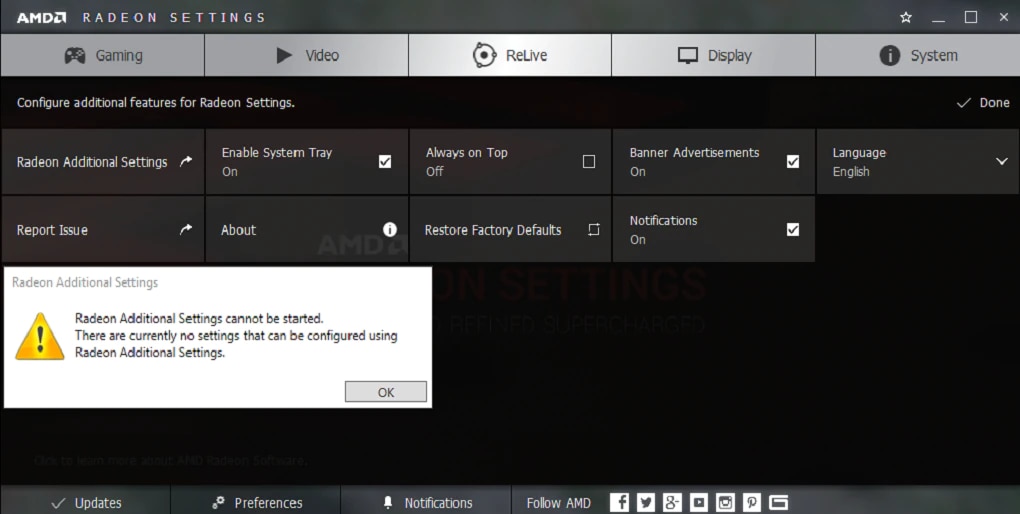Uncheck the Notifications tile checkbox
Viewport: 1020px width, 514px height.
(x=792, y=229)
